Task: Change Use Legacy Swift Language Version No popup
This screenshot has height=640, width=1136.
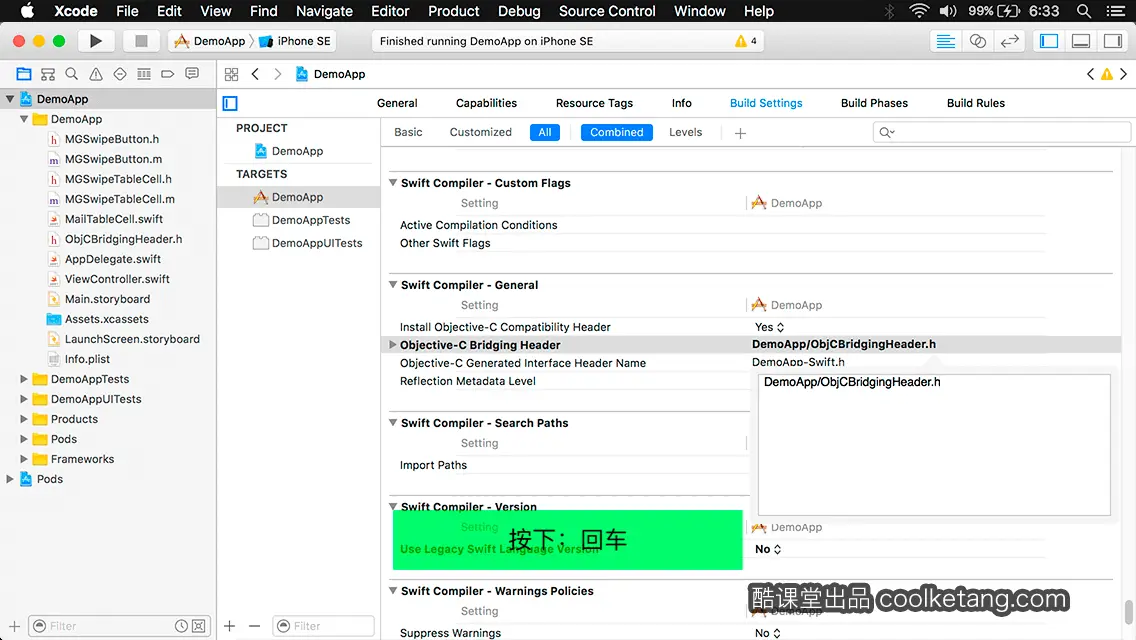Action: pos(768,549)
